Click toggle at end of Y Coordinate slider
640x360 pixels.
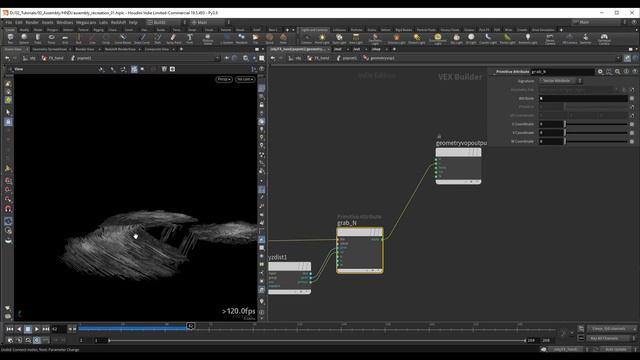click(x=632, y=133)
